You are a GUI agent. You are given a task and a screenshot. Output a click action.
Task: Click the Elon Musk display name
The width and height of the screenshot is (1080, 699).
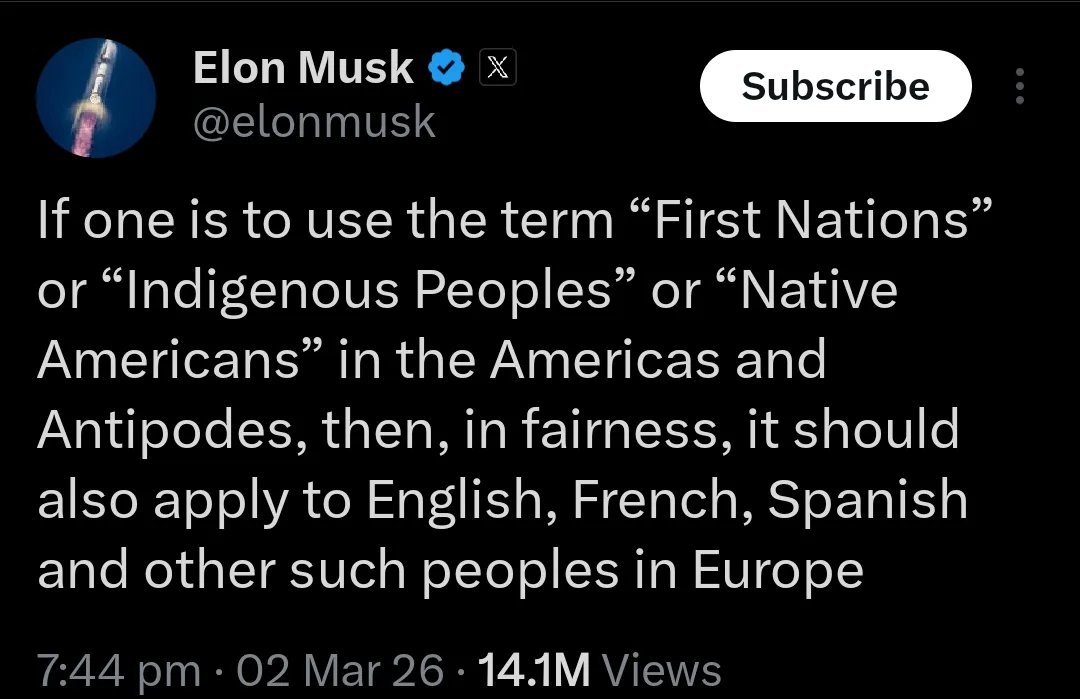pos(302,68)
